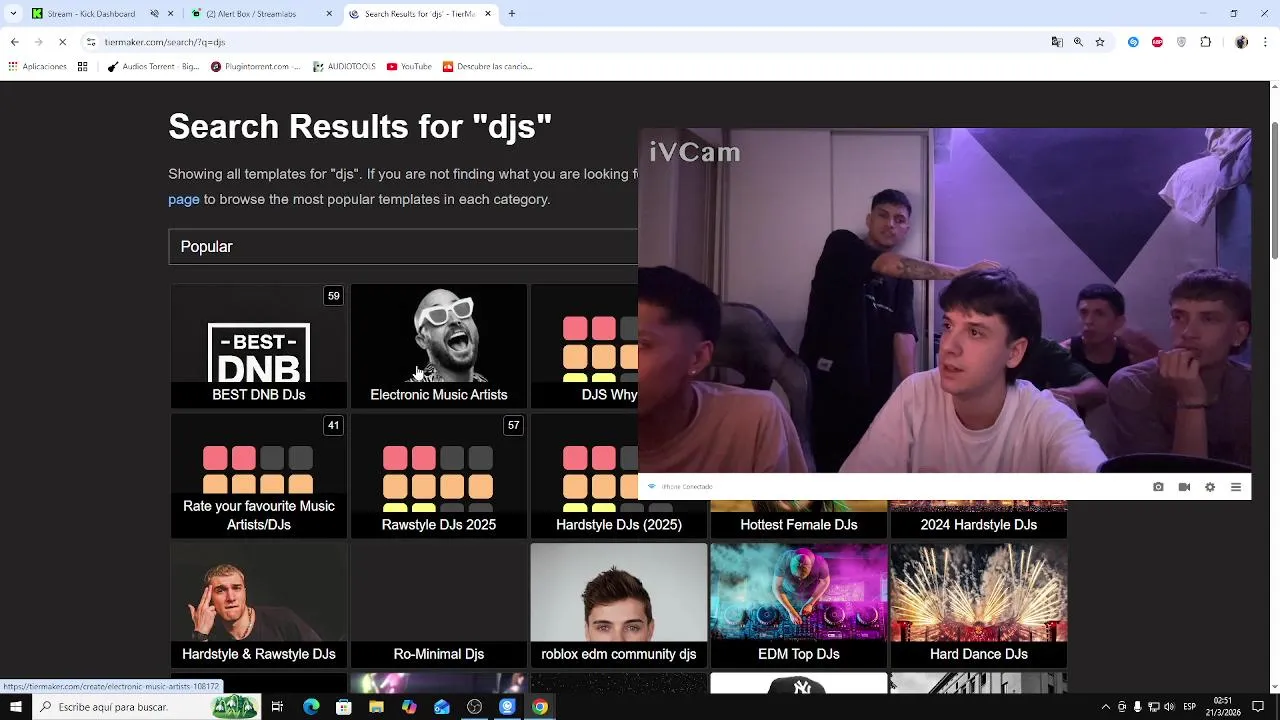The width and height of the screenshot is (1280, 720).
Task: Open the grey shield extension
Action: pyautogui.click(x=1181, y=42)
